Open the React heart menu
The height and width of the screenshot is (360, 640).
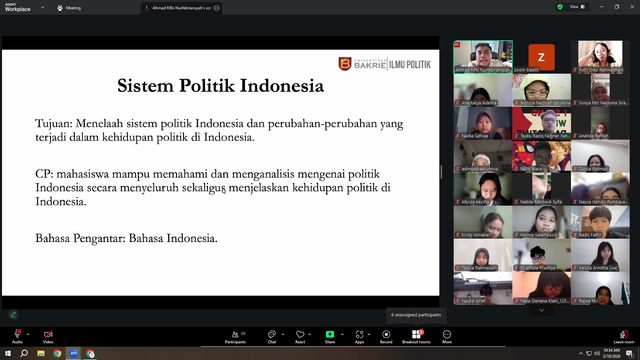(300, 334)
